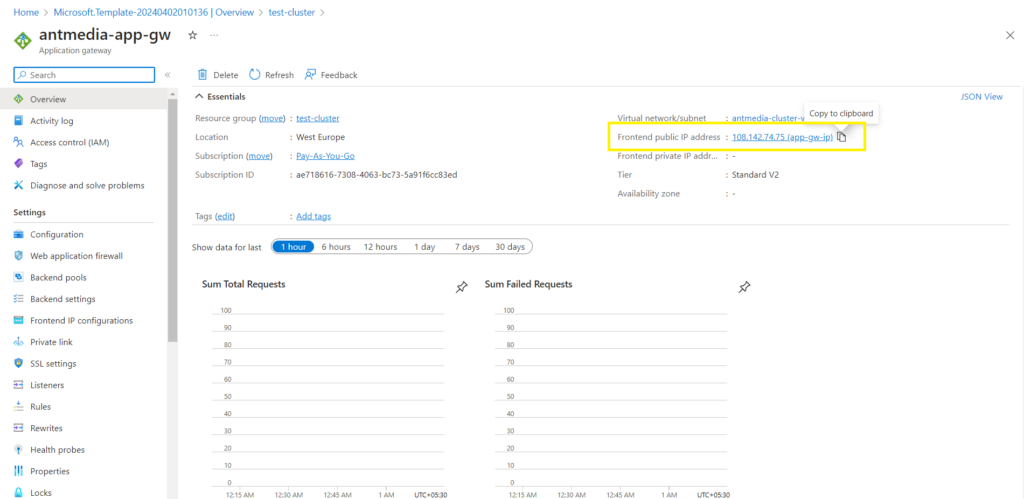Pin the Sum Failed Requests chart
Viewport: 1024px width, 499px height.
pyautogui.click(x=744, y=287)
